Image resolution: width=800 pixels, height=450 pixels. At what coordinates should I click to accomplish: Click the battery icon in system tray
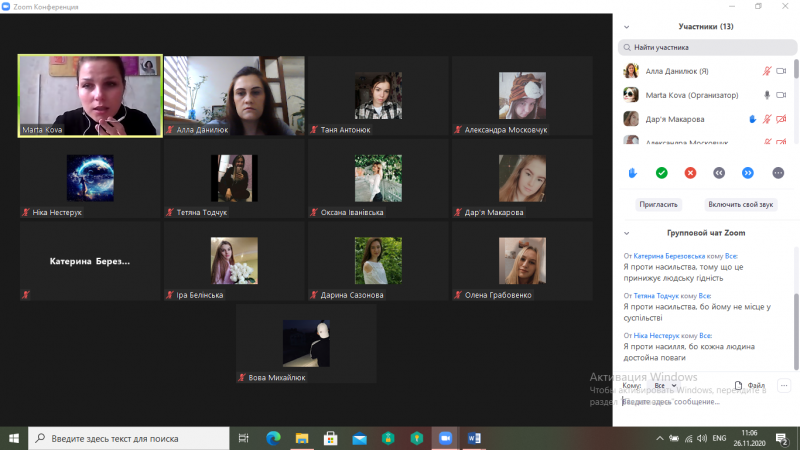(674, 438)
